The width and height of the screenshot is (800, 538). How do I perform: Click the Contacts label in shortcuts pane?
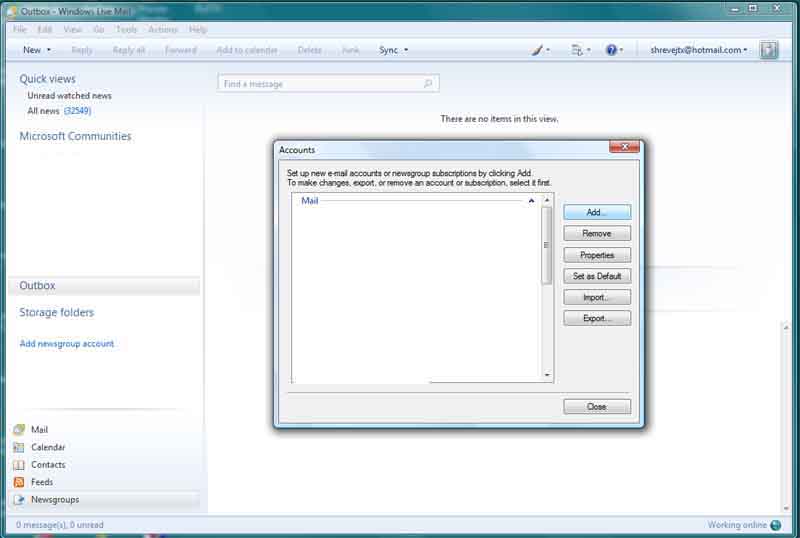[x=48, y=464]
